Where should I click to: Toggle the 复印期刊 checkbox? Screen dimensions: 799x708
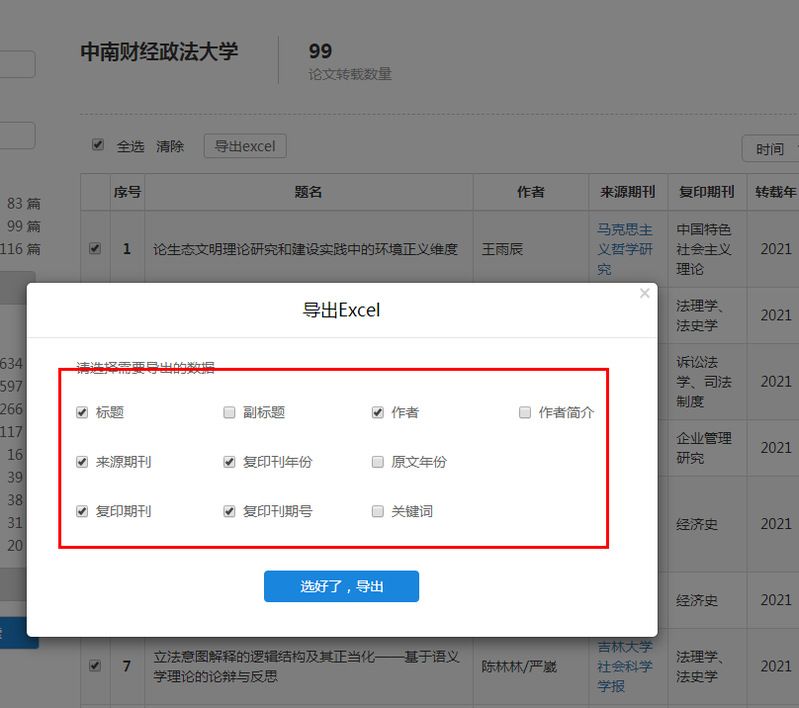(x=82, y=511)
